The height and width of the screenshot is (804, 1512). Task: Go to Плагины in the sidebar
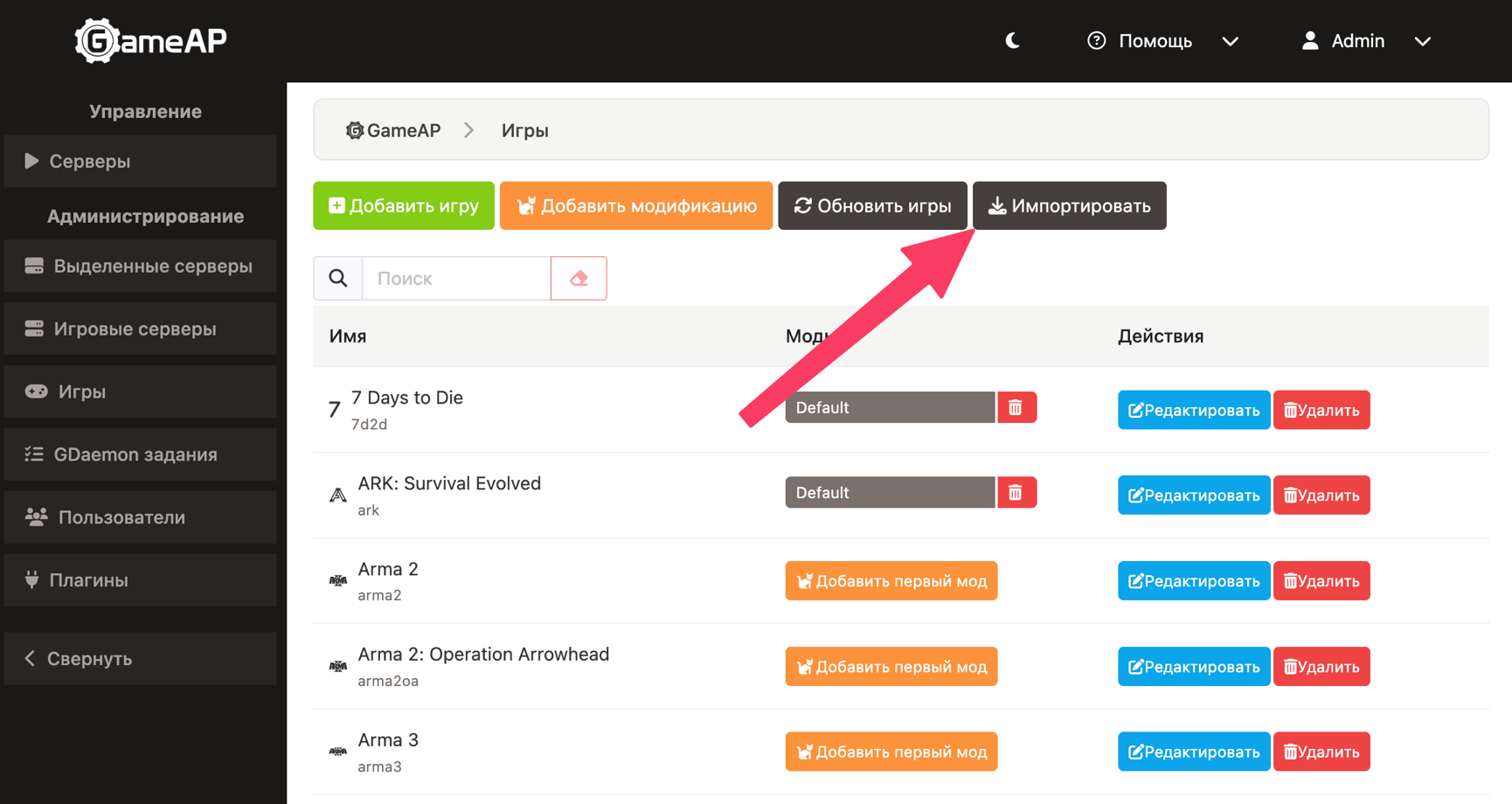(x=141, y=580)
